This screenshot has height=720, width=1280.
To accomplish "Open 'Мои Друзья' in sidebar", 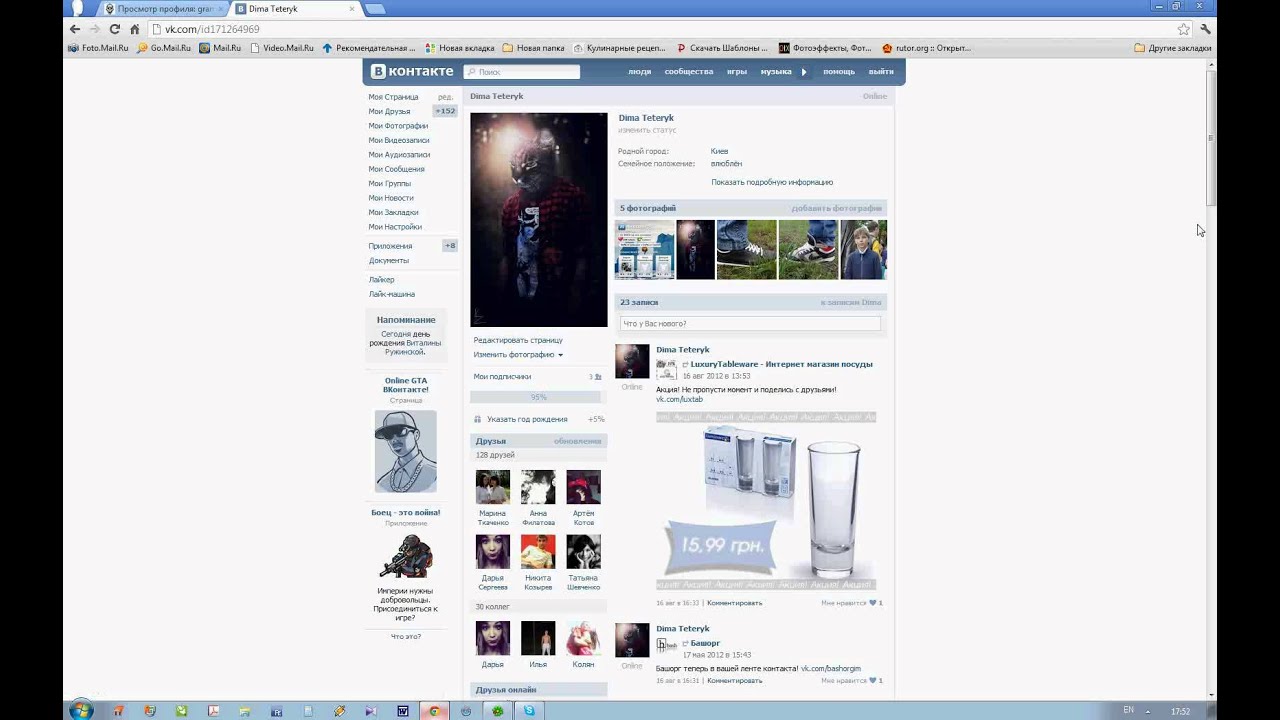I will 389,111.
